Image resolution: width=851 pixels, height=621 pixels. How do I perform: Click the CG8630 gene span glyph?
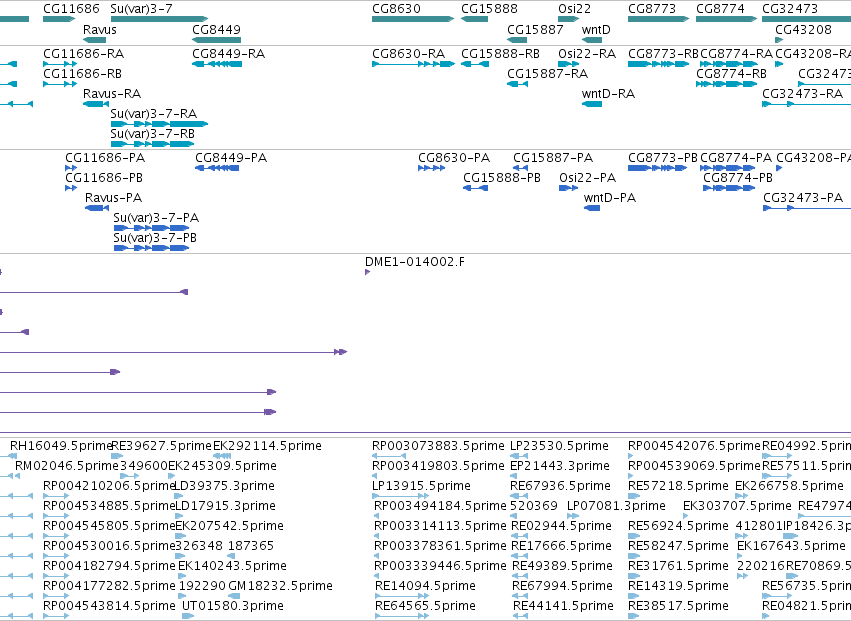(413, 19)
